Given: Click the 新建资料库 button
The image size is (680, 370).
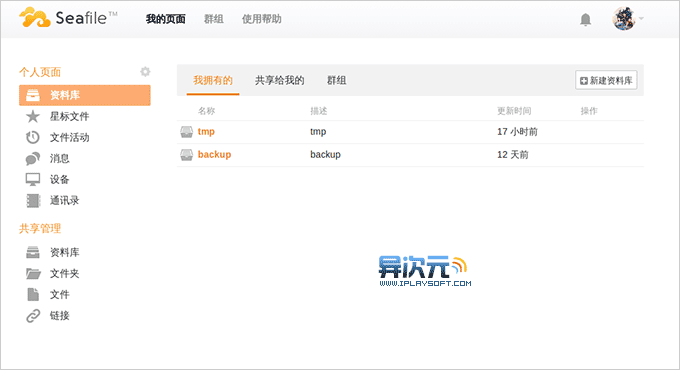Looking at the screenshot, I should [606, 80].
